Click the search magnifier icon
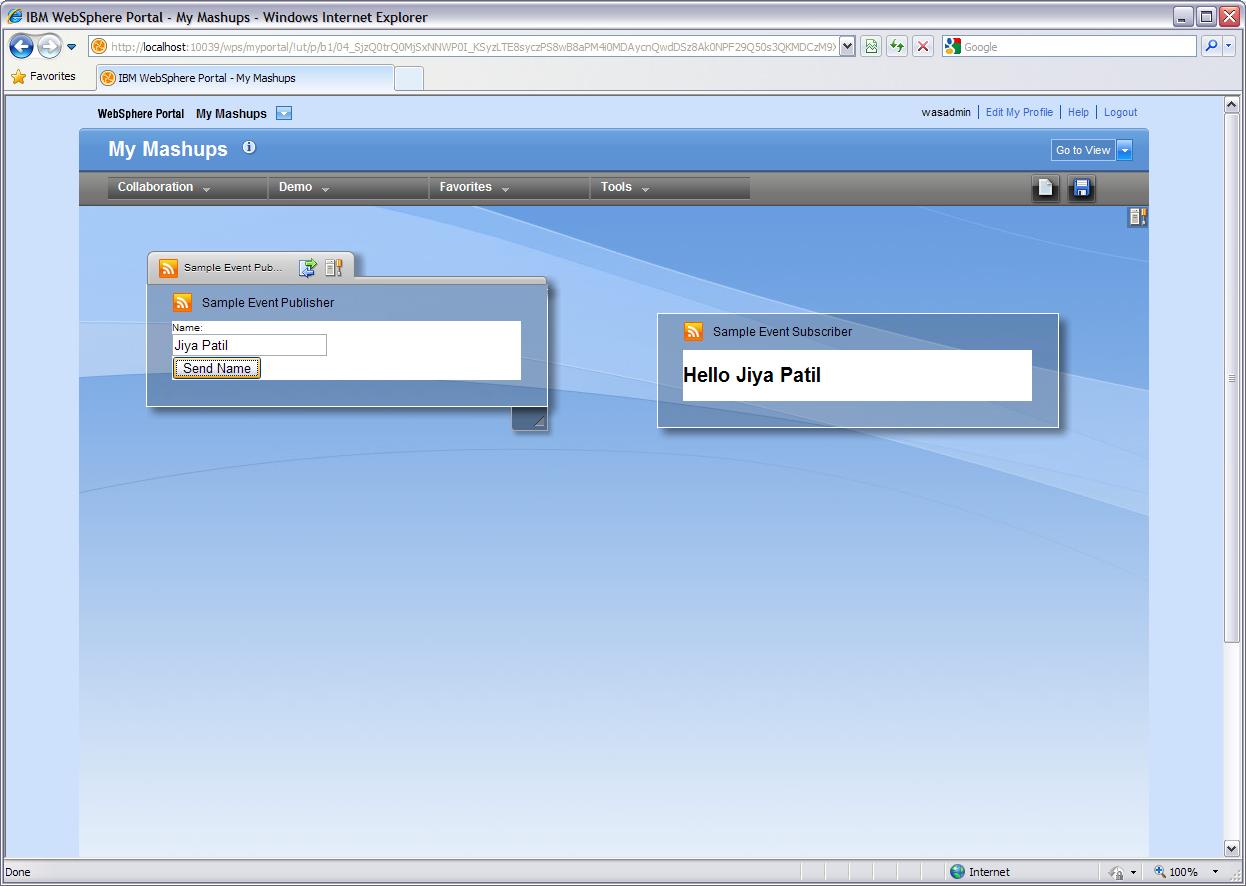The image size is (1246, 886). coord(1211,46)
